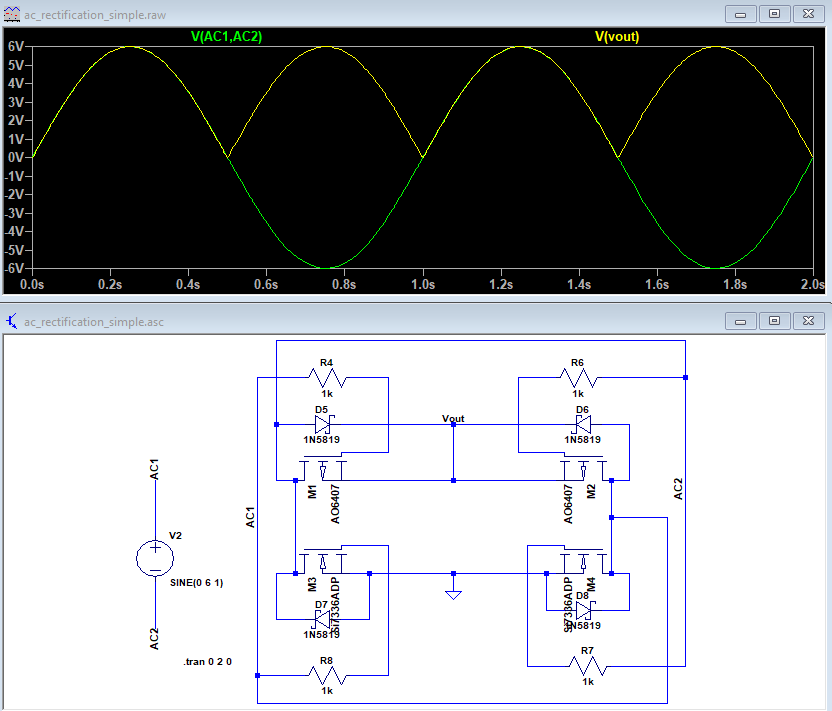This screenshot has width=832, height=711.
Task: Close the ac_rectification_simple.asc window
Action: (808, 321)
